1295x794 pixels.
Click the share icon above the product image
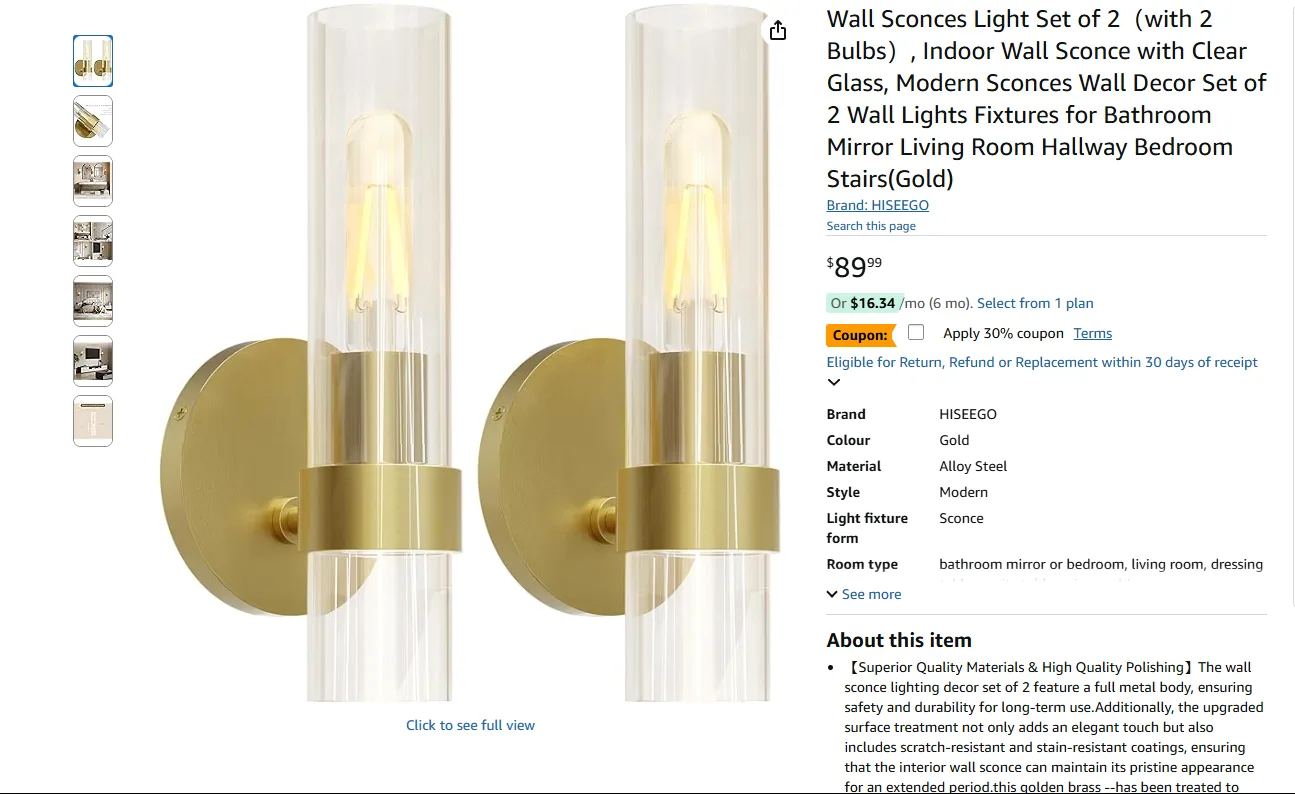point(778,30)
